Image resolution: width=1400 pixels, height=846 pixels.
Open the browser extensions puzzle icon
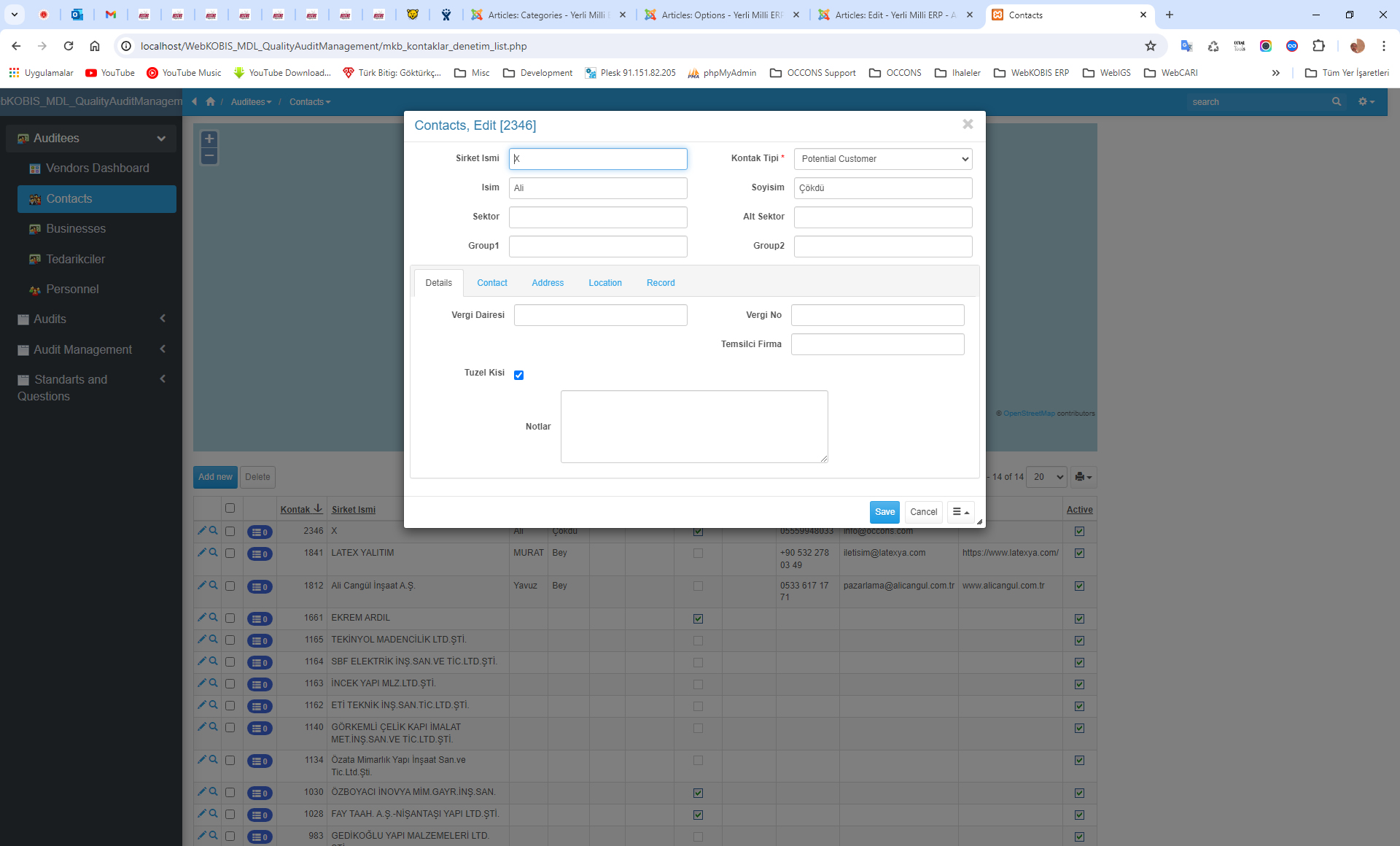[x=1318, y=46]
